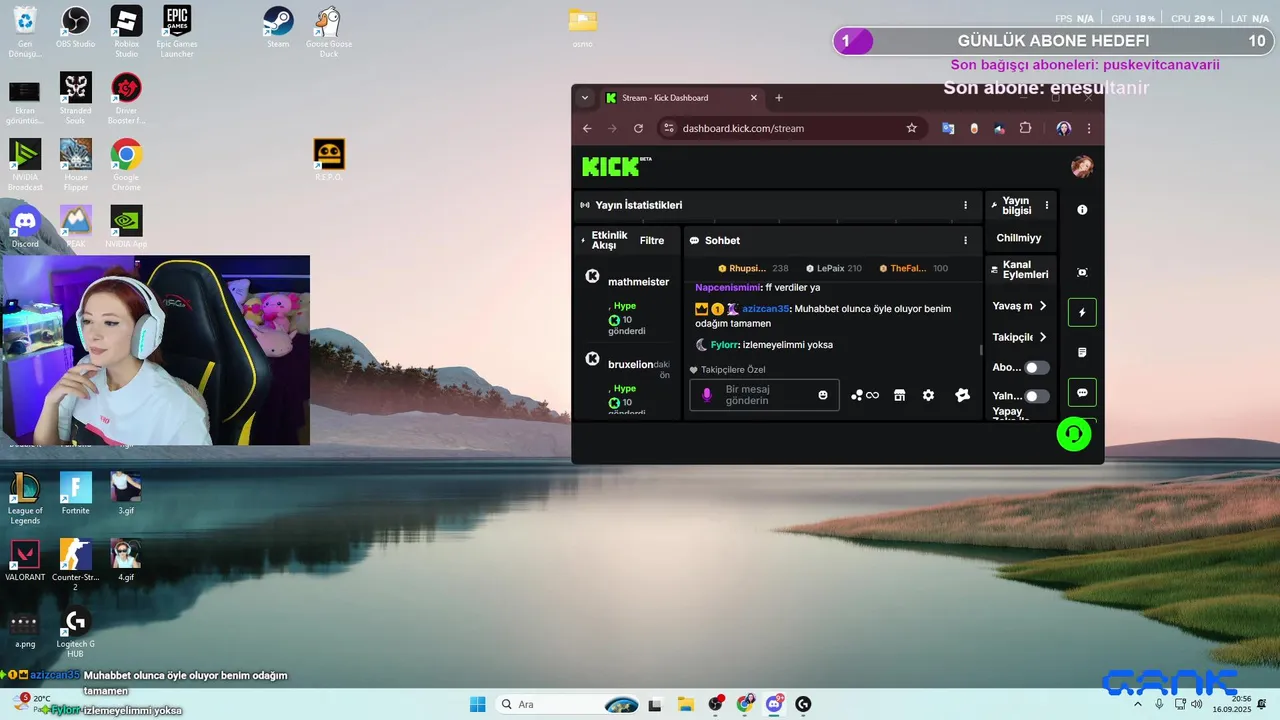Close the Stream - Kick Dashboard tab
This screenshot has height=720, width=1280.
point(754,98)
